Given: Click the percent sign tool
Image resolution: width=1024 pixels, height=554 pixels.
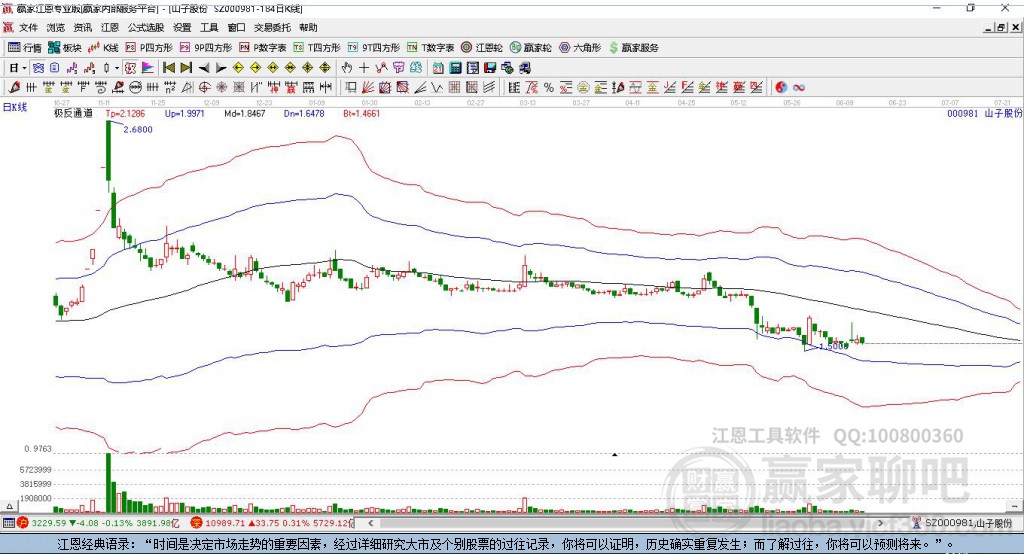Looking at the screenshot, I should pos(549,87).
